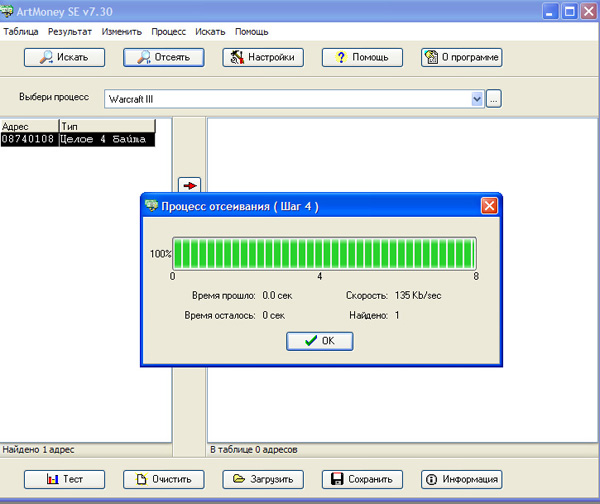Click the ellipsis button beside process list
The image size is (600, 504).
[x=494, y=99]
